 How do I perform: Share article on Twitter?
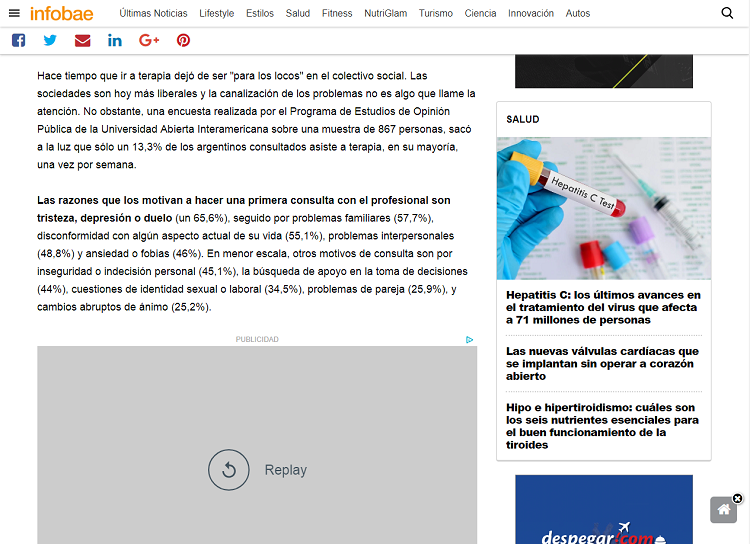(x=50, y=40)
